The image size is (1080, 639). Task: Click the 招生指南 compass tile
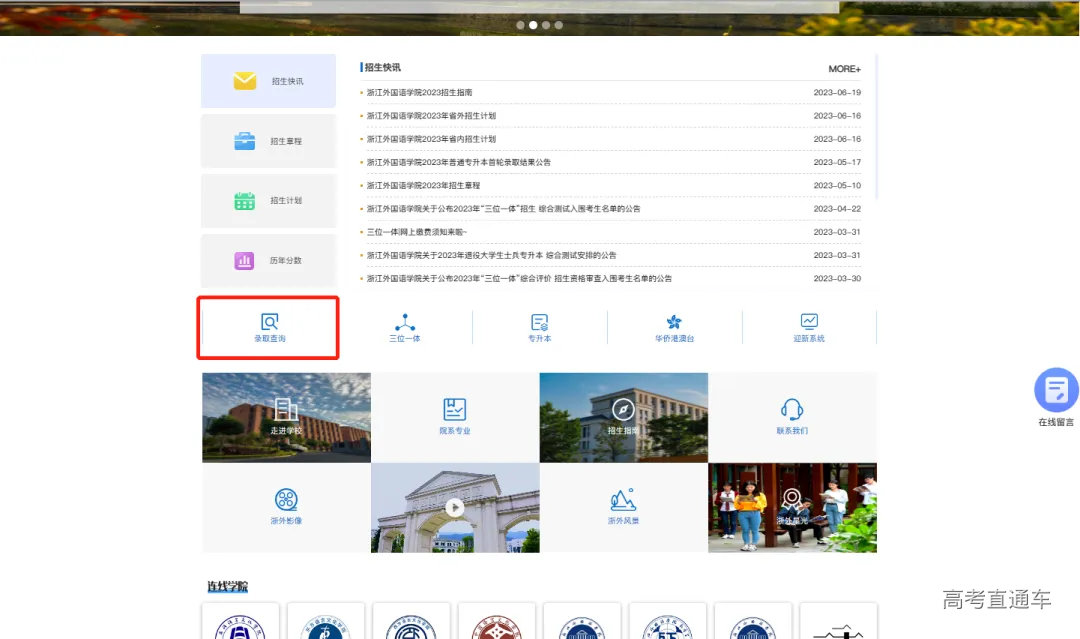[623, 417]
